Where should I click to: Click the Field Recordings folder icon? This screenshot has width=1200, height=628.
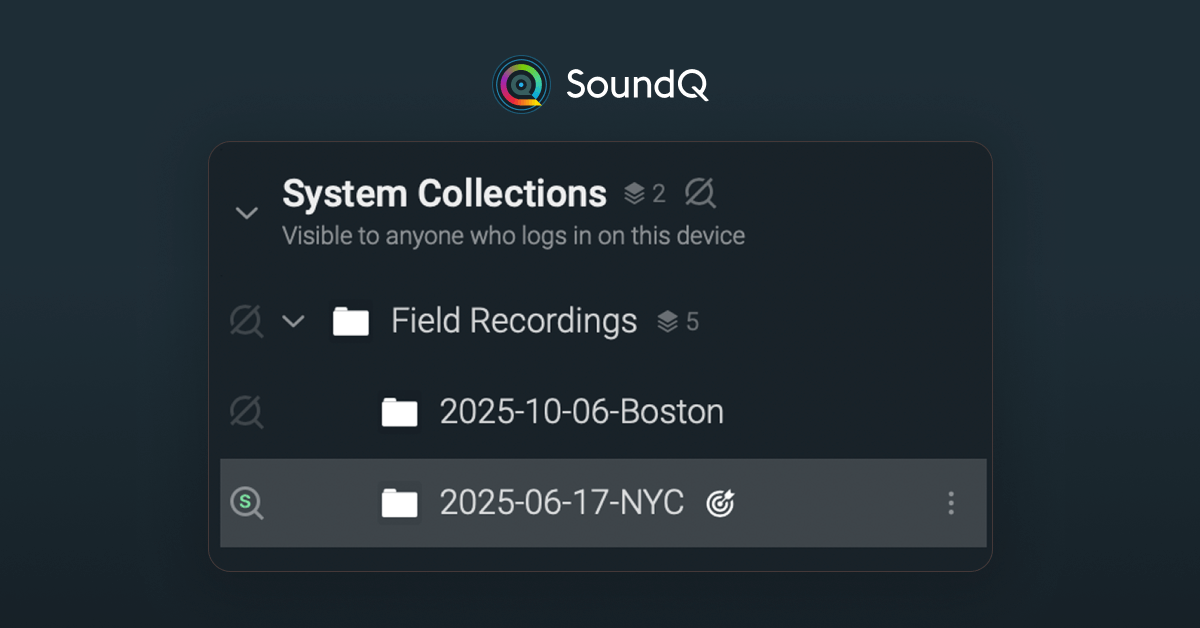(350, 322)
